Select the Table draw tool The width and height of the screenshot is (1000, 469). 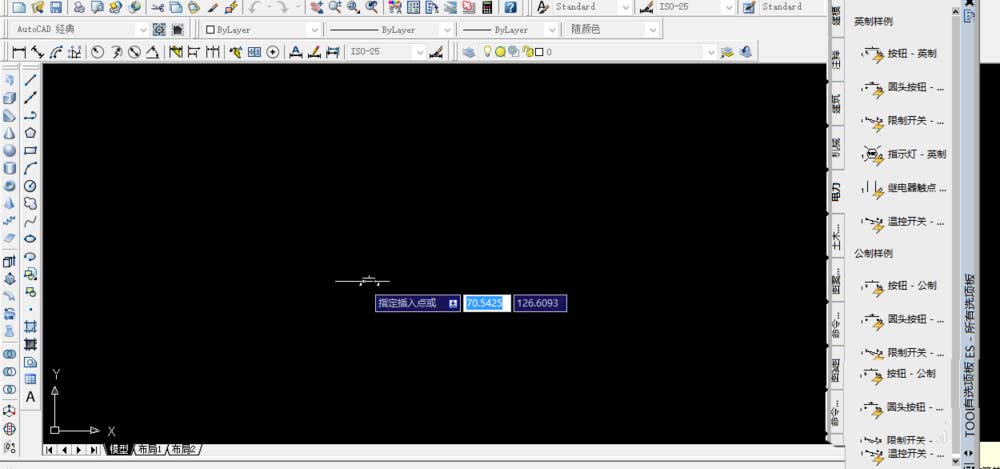pos(30,379)
